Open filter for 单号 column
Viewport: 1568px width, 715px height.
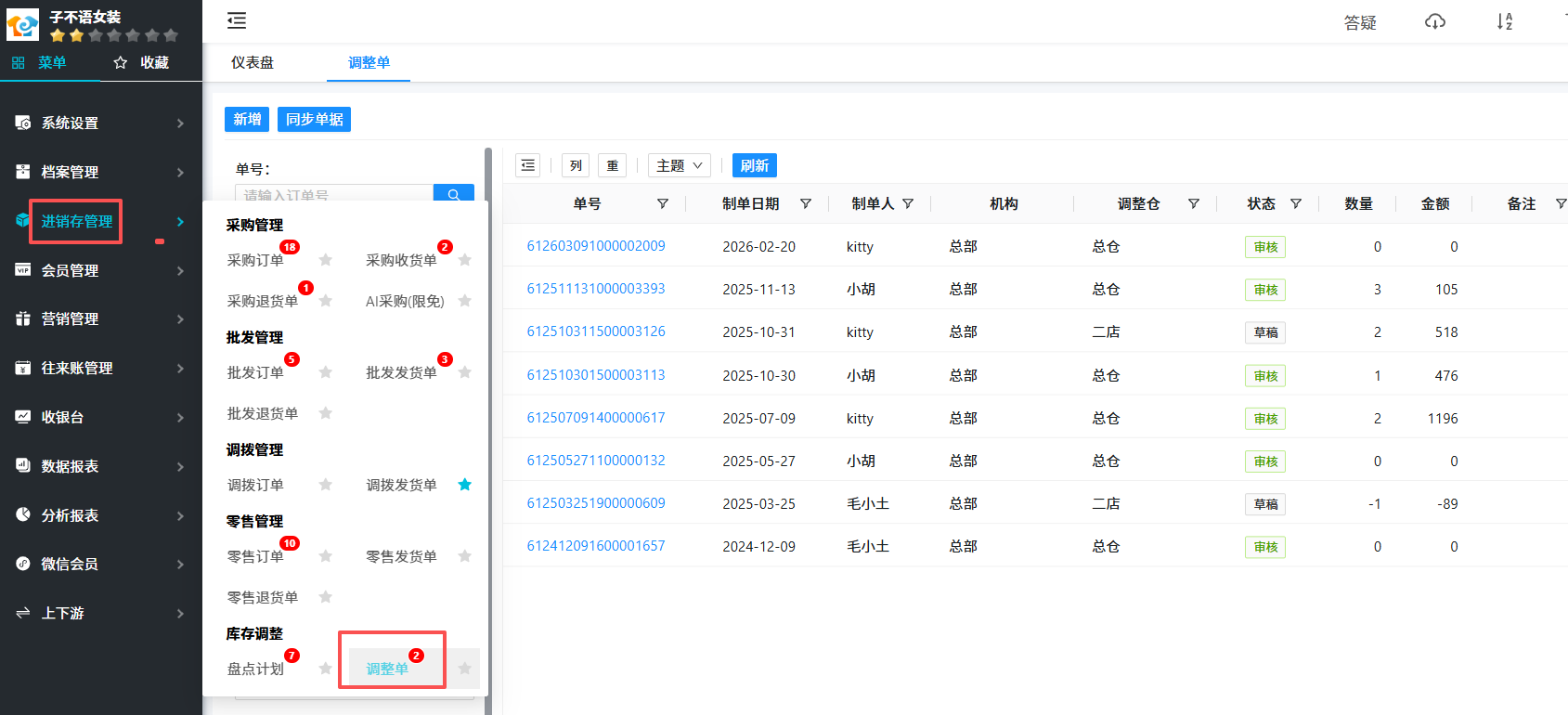coord(662,203)
